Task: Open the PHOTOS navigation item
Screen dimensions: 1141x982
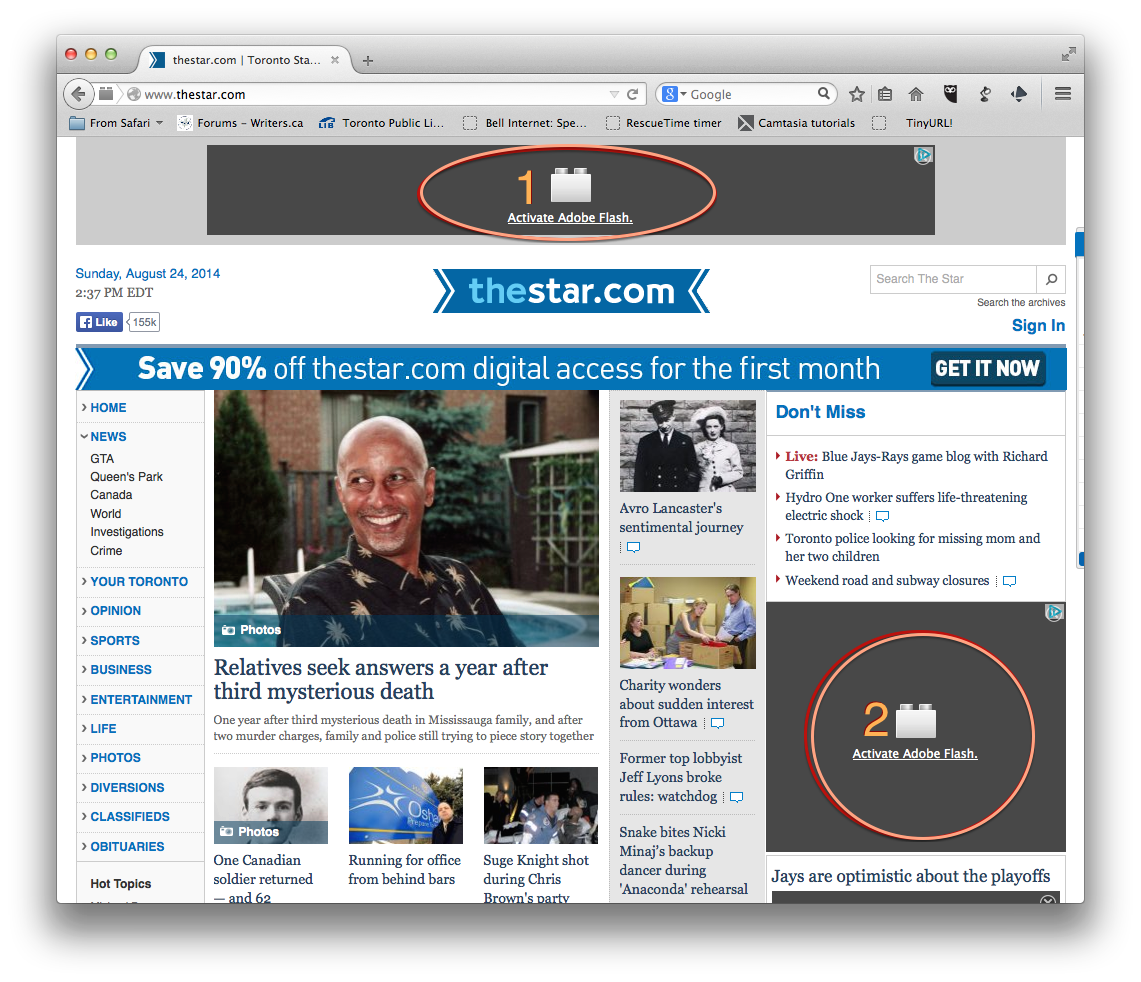Action: click(115, 758)
